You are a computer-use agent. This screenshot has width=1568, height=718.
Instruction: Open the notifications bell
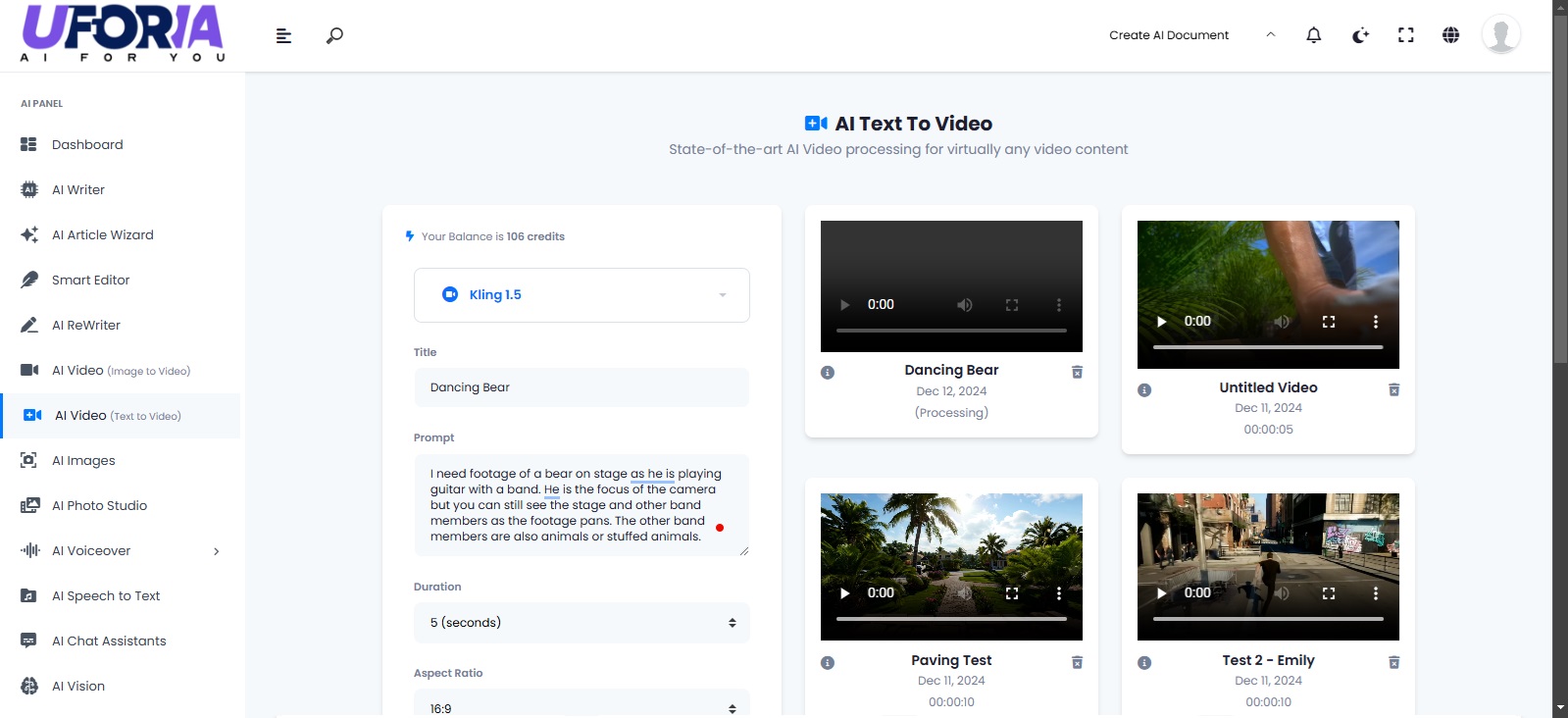click(x=1314, y=35)
